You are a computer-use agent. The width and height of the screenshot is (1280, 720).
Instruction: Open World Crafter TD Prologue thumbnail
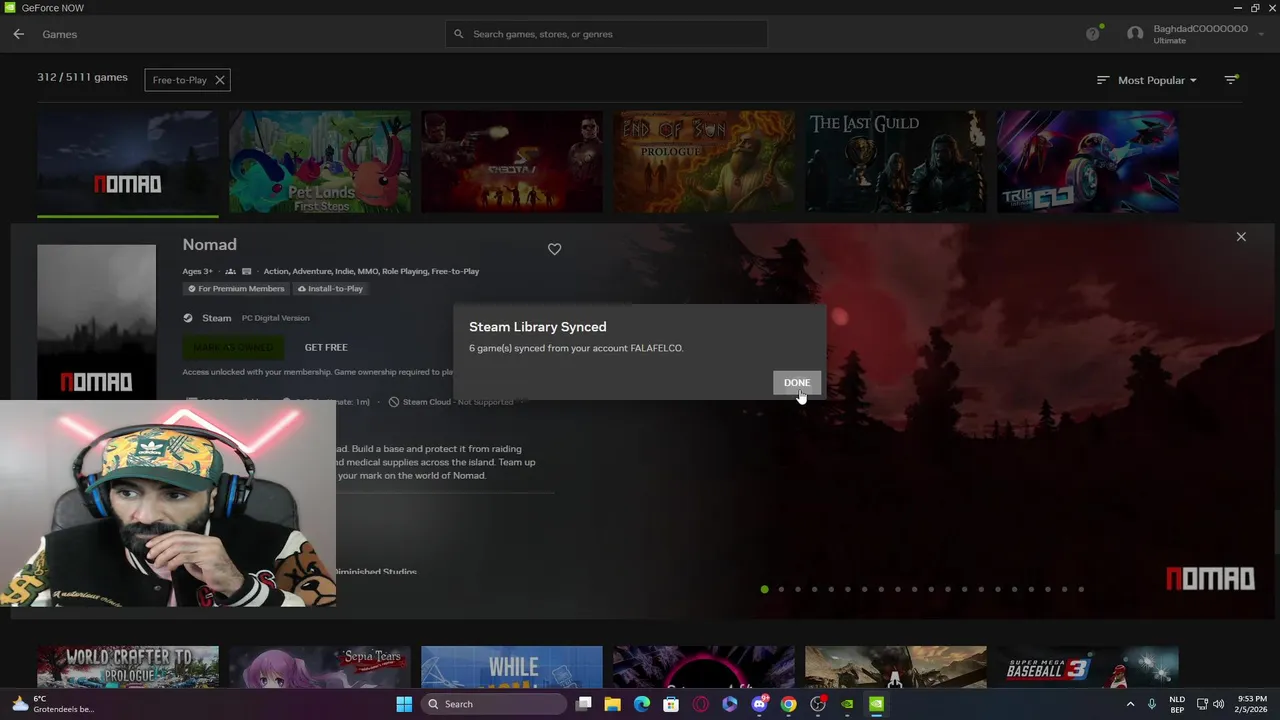coord(128,668)
